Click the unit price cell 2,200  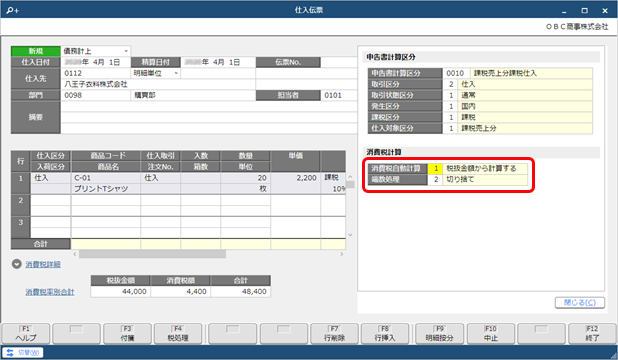coord(295,178)
